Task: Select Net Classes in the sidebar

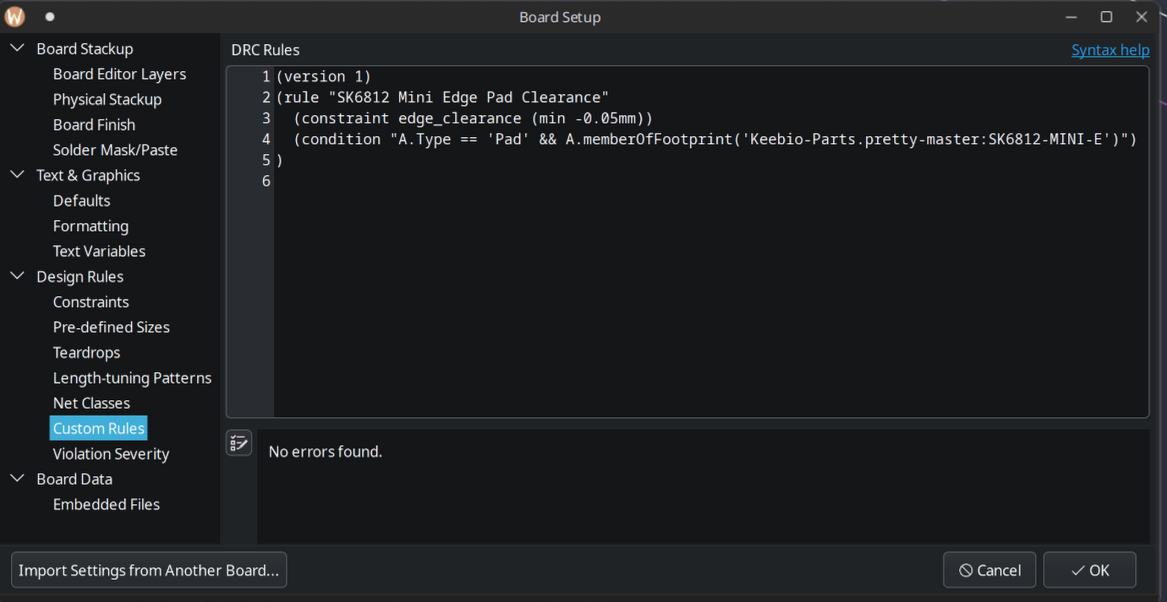Action: pos(91,403)
